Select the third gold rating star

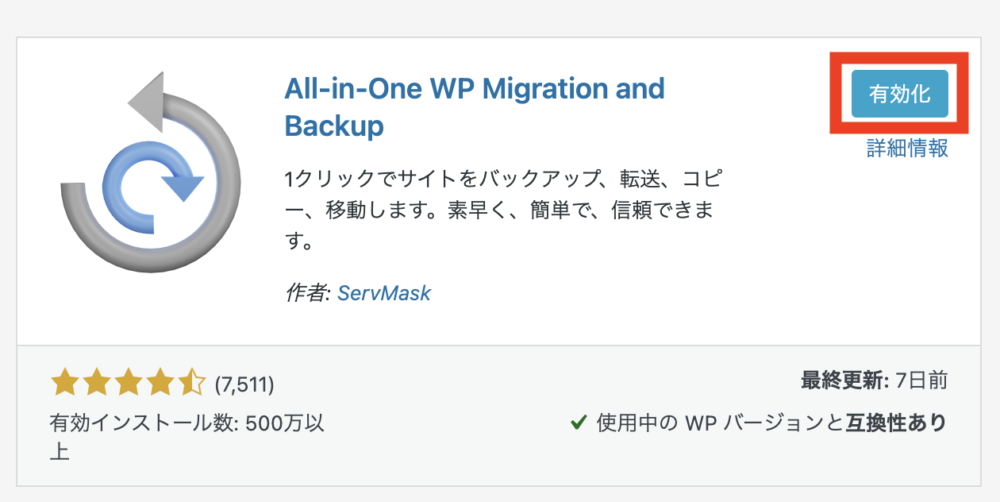[x=128, y=383]
